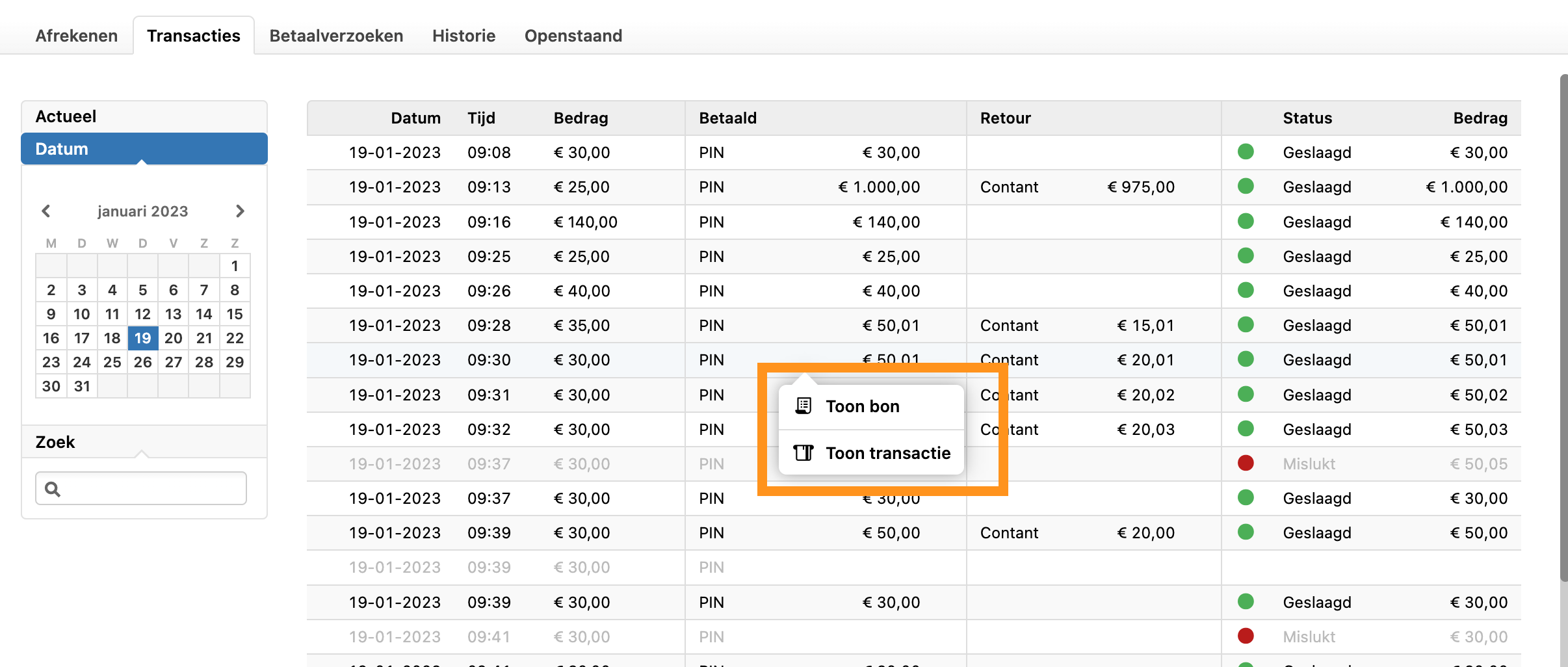Click red status dot of 09:41 failed transaction
The height and width of the screenshot is (667, 1568).
1246,636
